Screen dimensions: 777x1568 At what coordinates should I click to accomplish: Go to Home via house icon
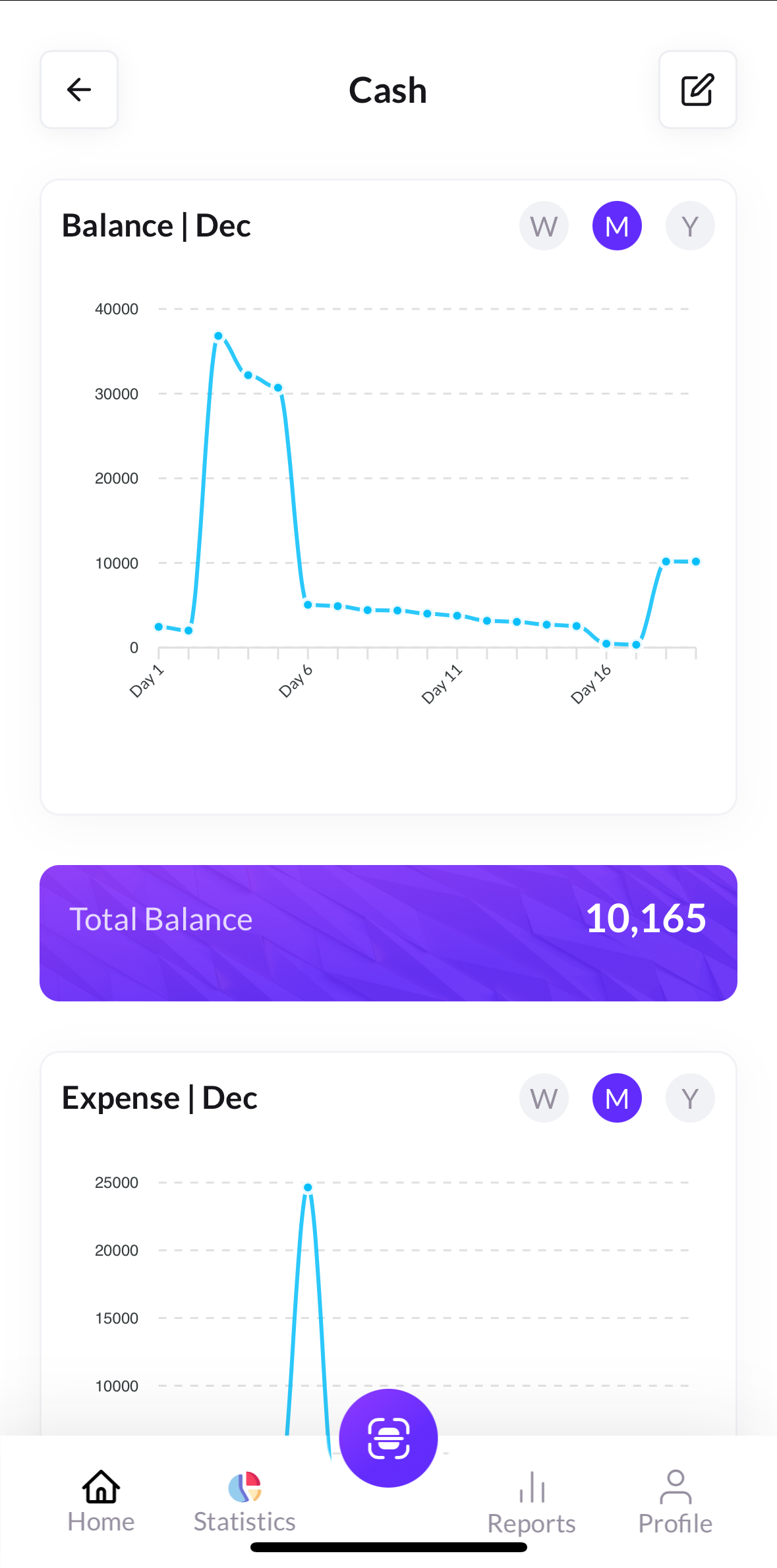click(x=101, y=1487)
